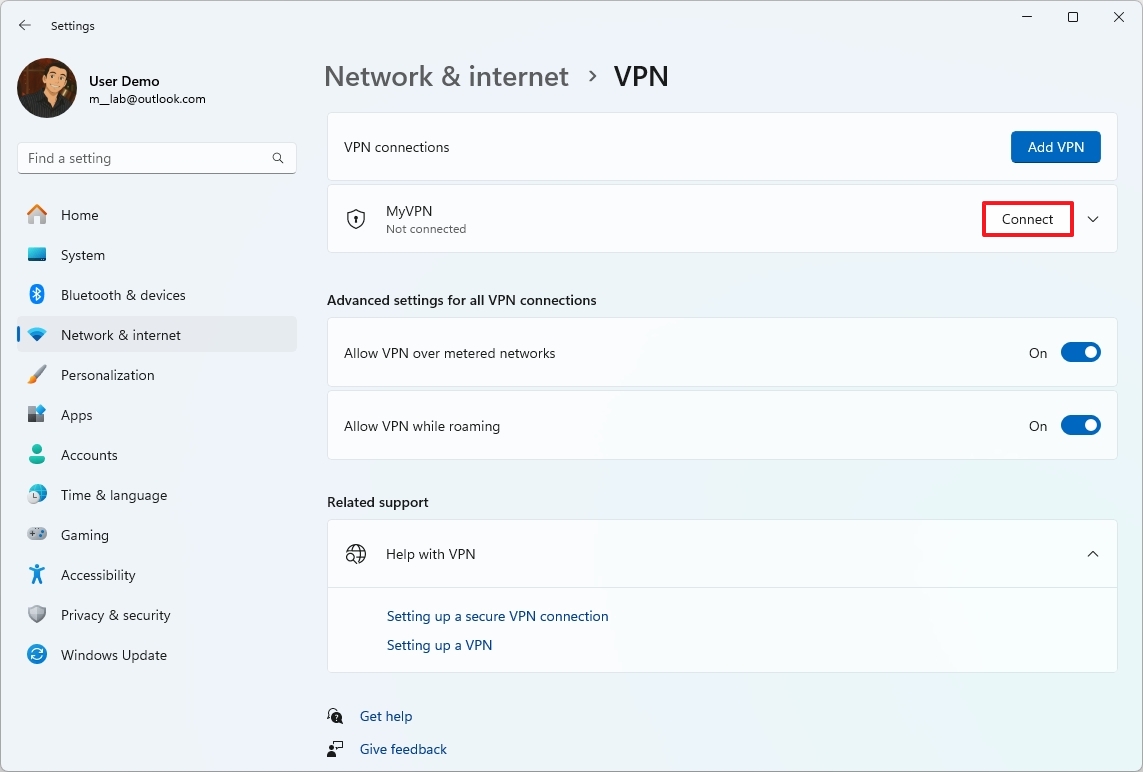1143x772 pixels.
Task: Open Accounts settings
Action: point(91,454)
